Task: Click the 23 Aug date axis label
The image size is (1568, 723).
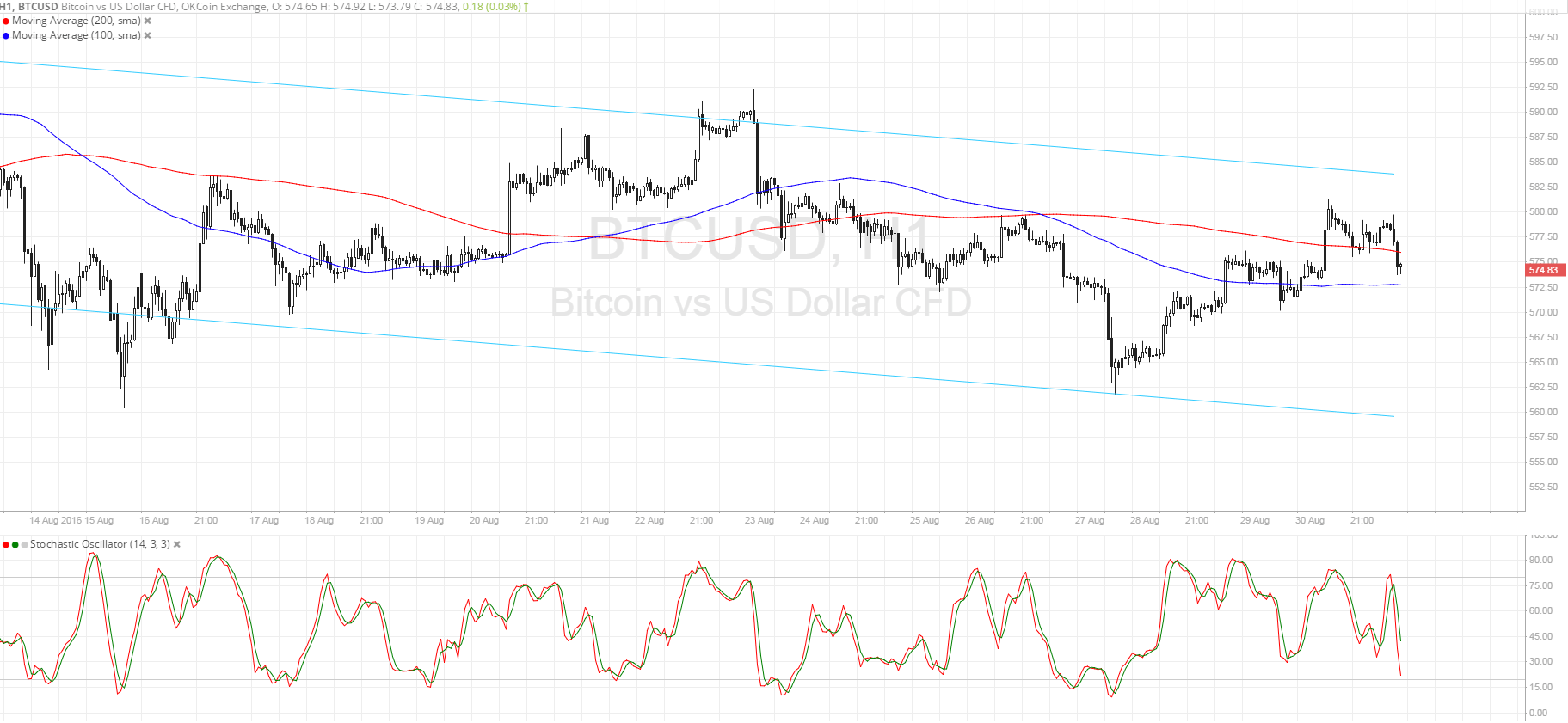Action: coord(759,520)
